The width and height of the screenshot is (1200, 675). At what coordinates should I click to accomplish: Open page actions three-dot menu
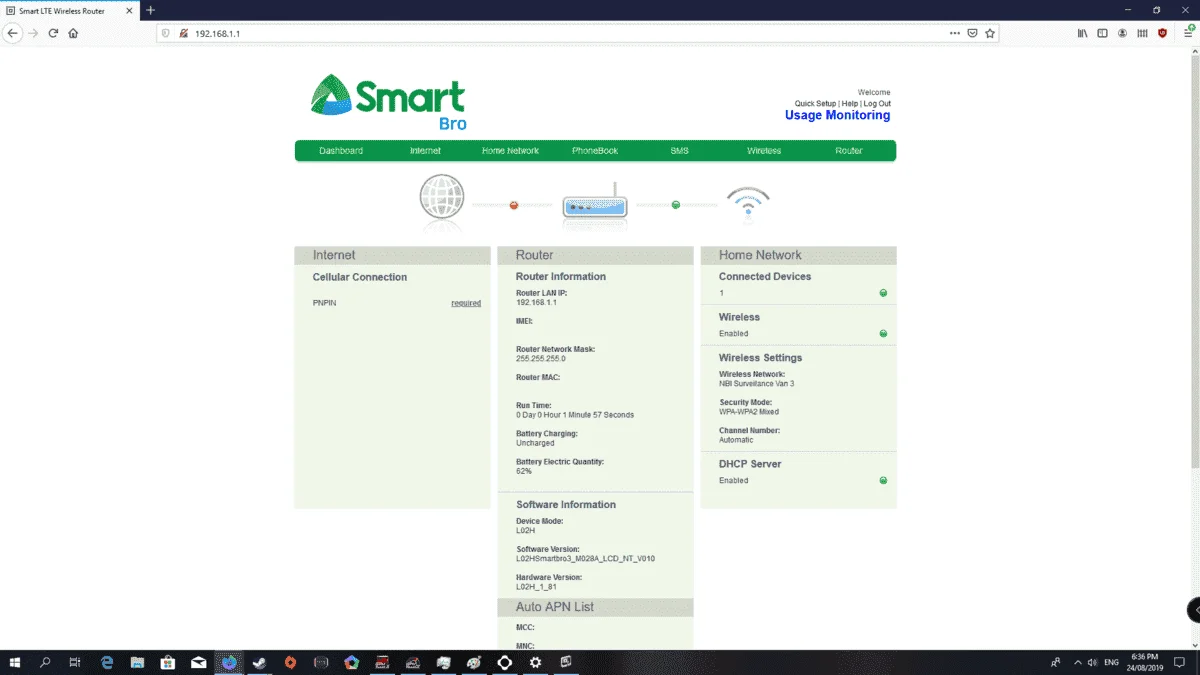[953, 33]
